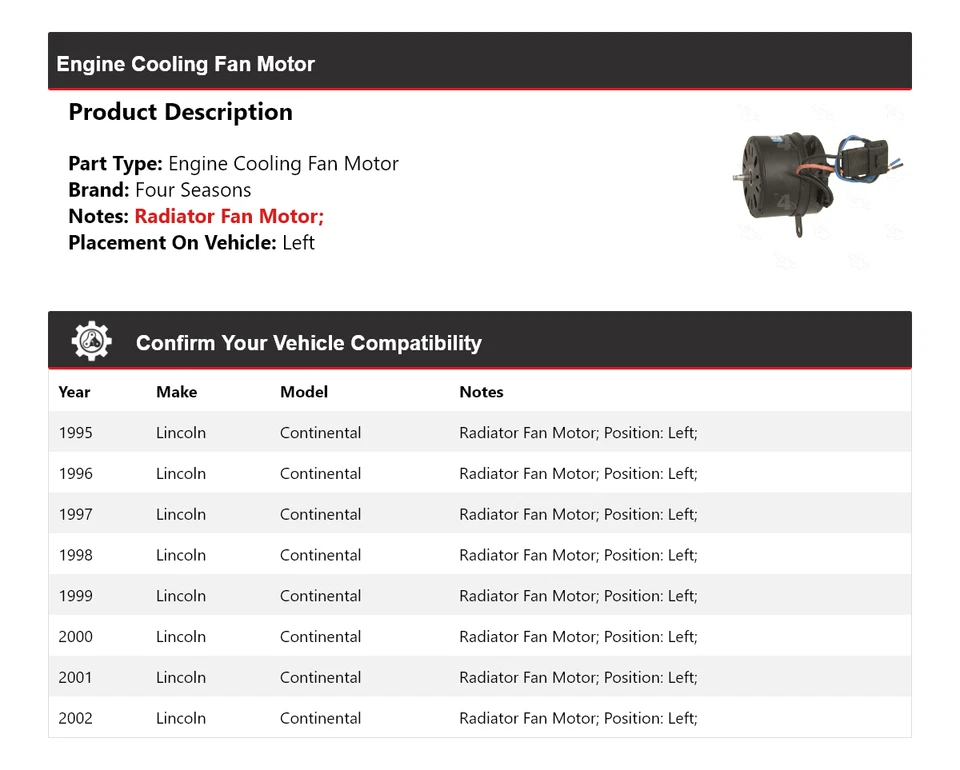Select the 1995 year cell
960x770 pixels.
[x=75, y=433]
